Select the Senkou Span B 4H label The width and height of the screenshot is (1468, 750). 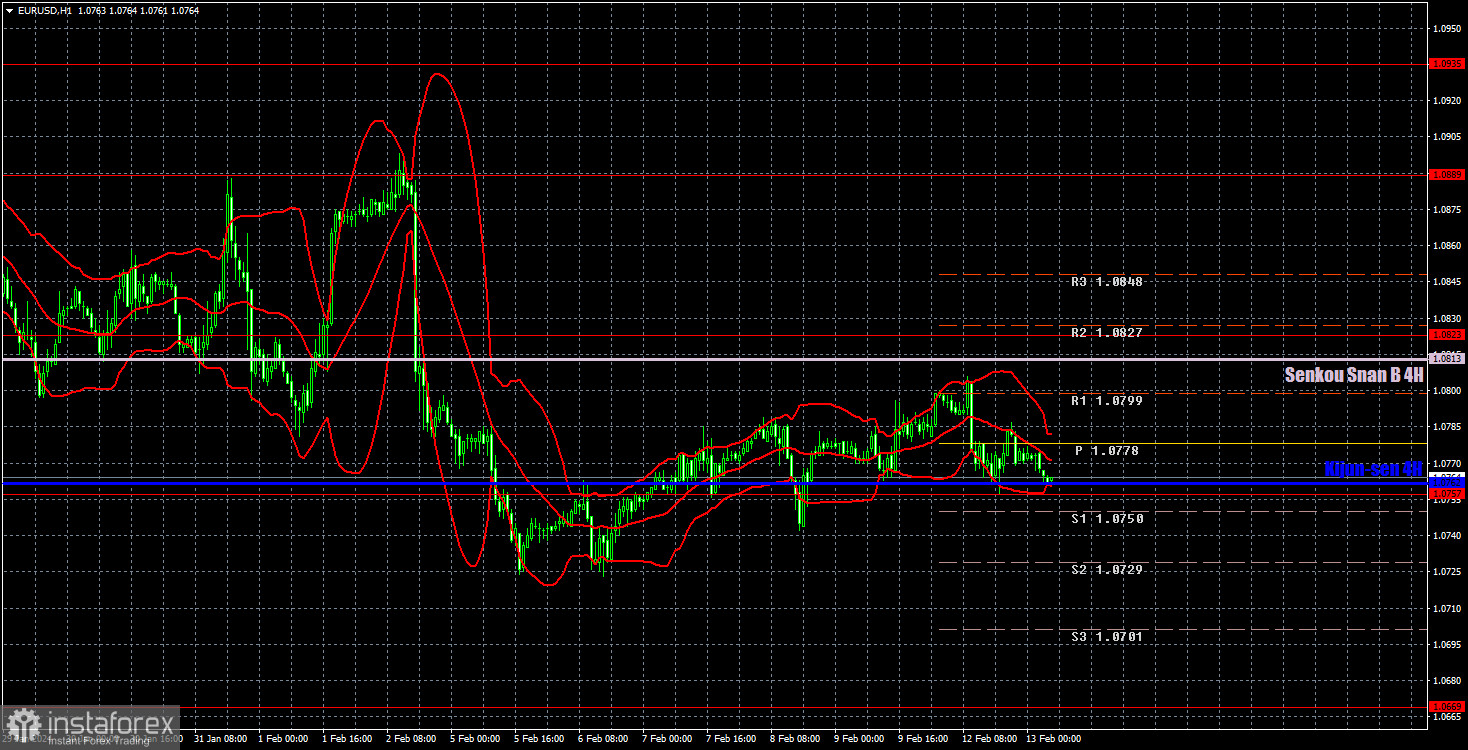(1353, 375)
